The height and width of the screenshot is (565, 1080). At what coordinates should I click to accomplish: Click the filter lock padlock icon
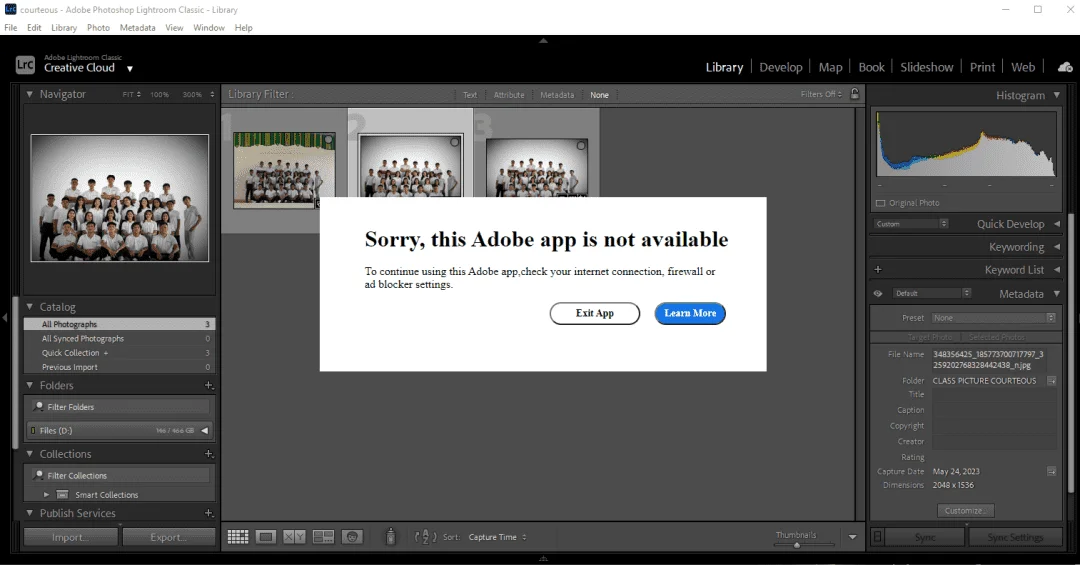855,94
